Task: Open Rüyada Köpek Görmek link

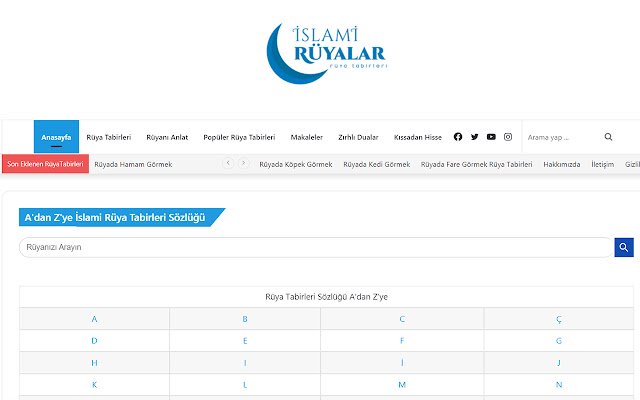Action: point(296,164)
